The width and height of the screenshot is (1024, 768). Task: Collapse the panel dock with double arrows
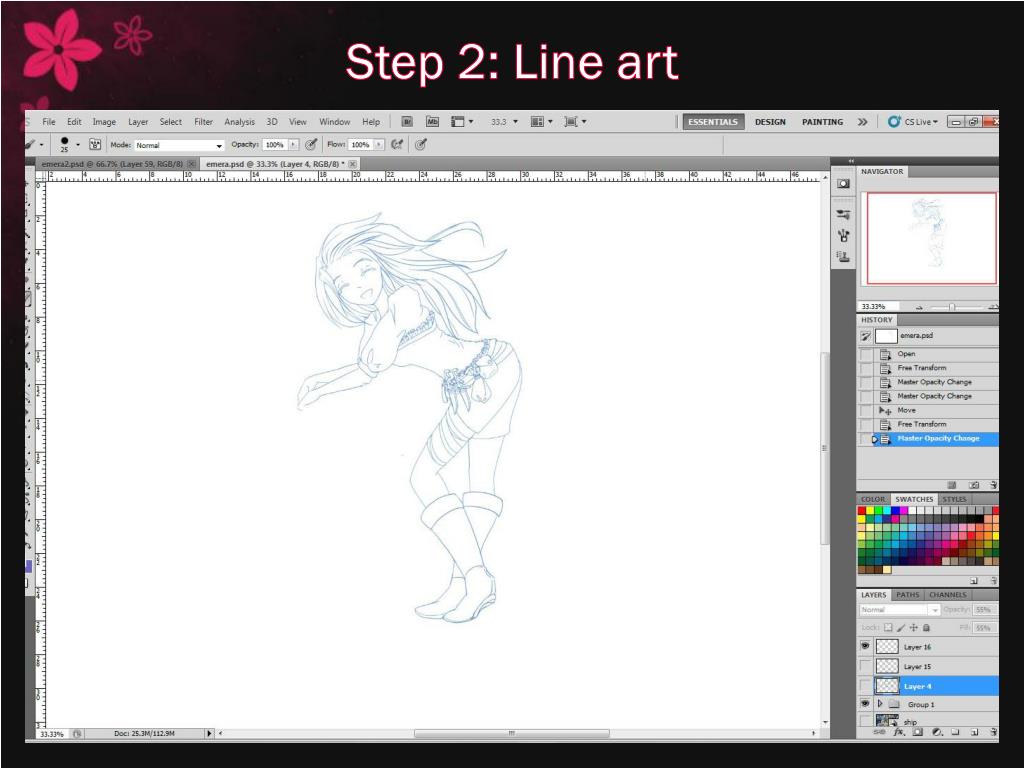click(x=851, y=161)
